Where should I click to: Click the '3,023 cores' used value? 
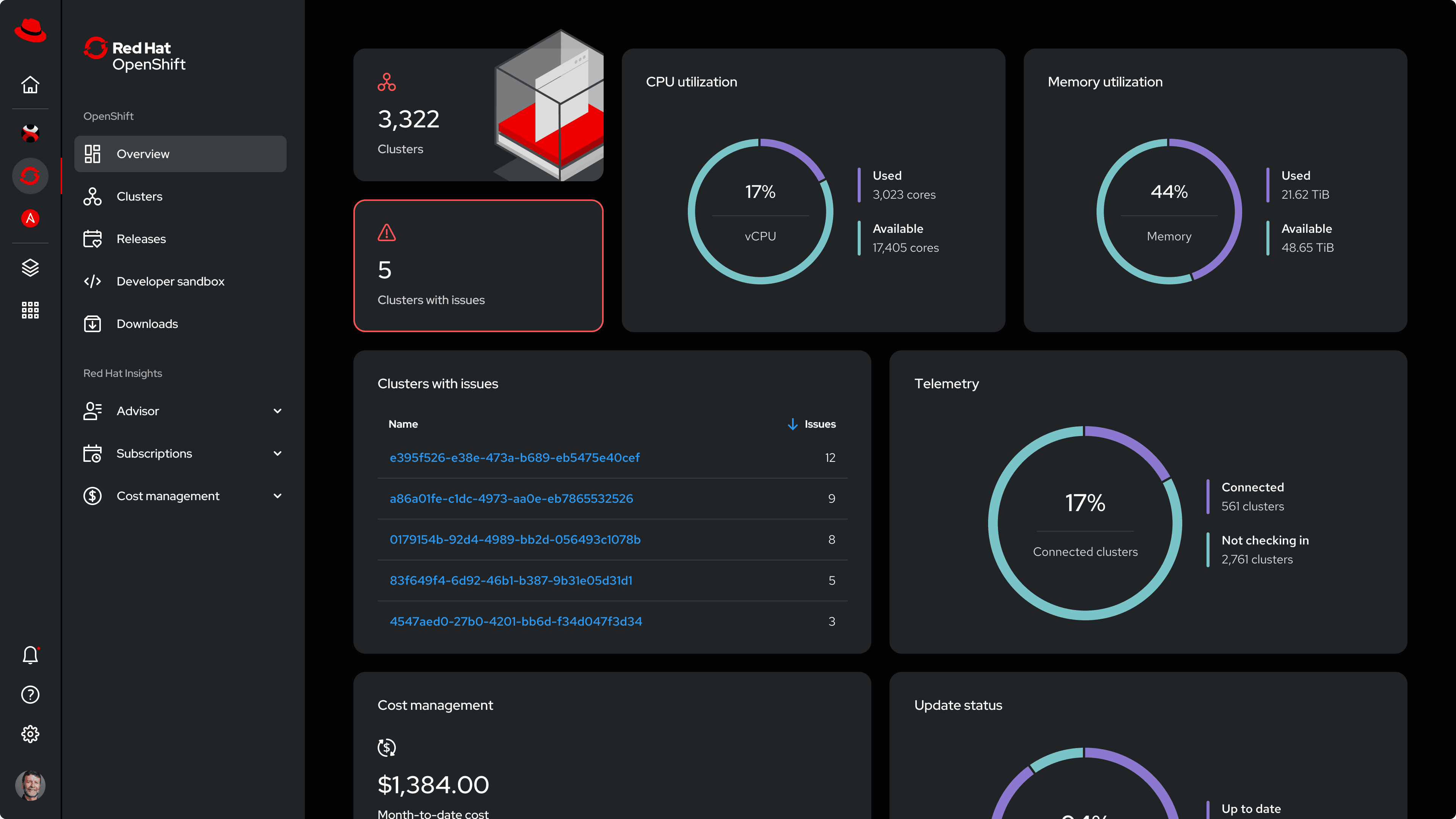click(x=904, y=195)
